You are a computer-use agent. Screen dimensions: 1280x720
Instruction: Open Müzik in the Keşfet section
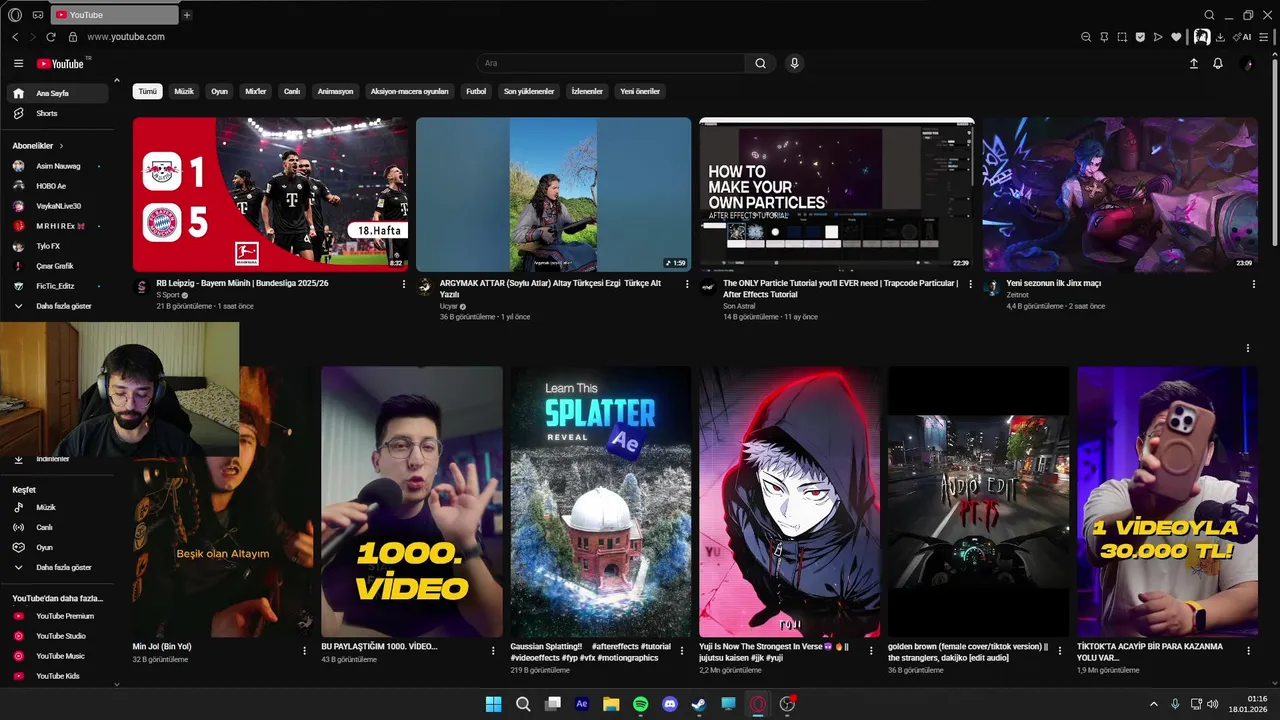tap(58, 507)
